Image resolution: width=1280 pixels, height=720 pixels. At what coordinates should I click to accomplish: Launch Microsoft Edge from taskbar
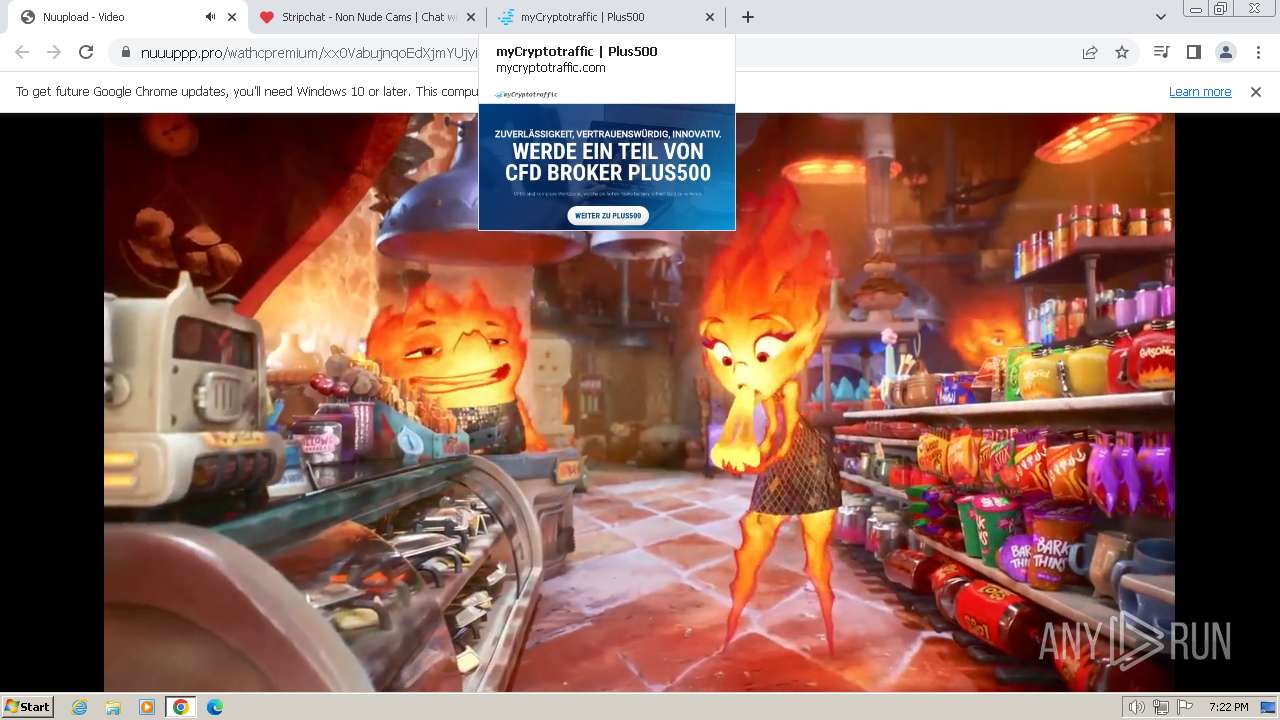coord(214,707)
